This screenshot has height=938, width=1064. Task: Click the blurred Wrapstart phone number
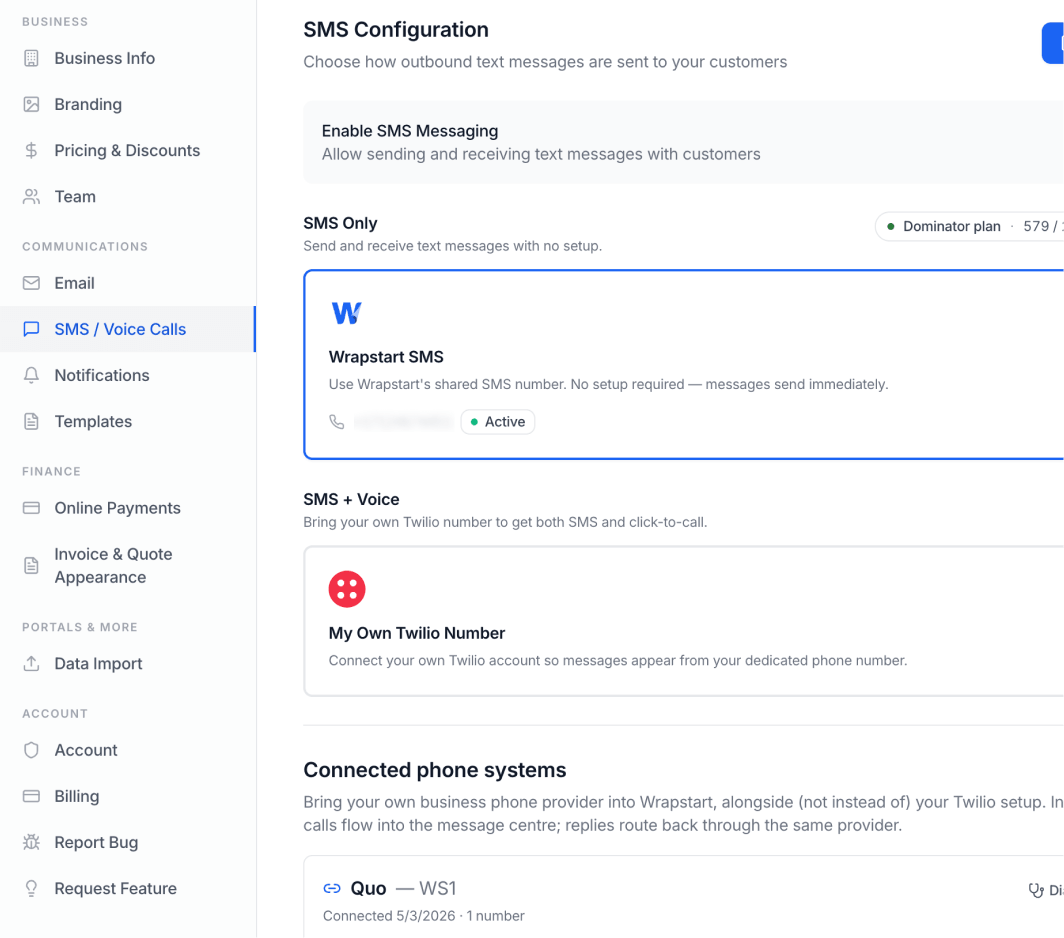[x=403, y=421]
